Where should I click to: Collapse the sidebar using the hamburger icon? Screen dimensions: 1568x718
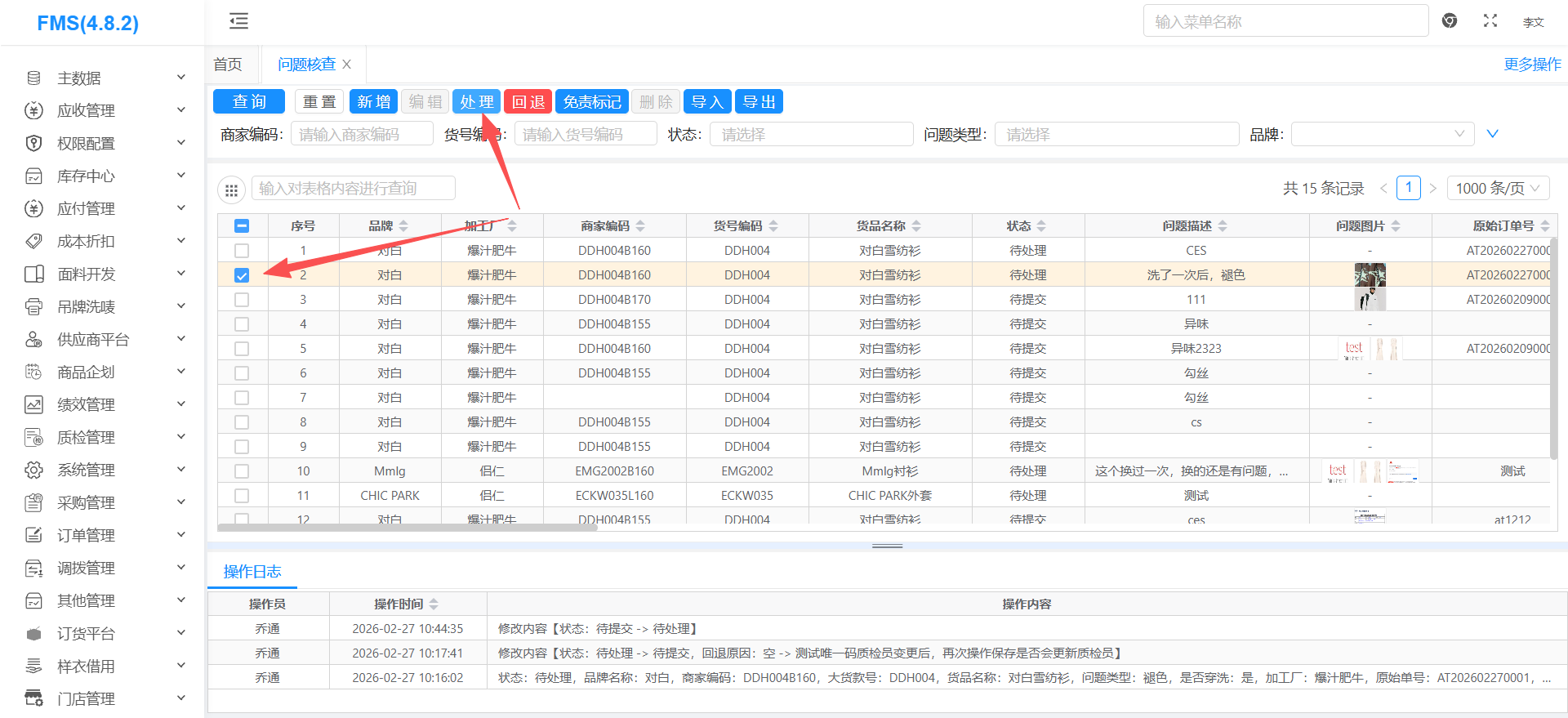click(238, 21)
